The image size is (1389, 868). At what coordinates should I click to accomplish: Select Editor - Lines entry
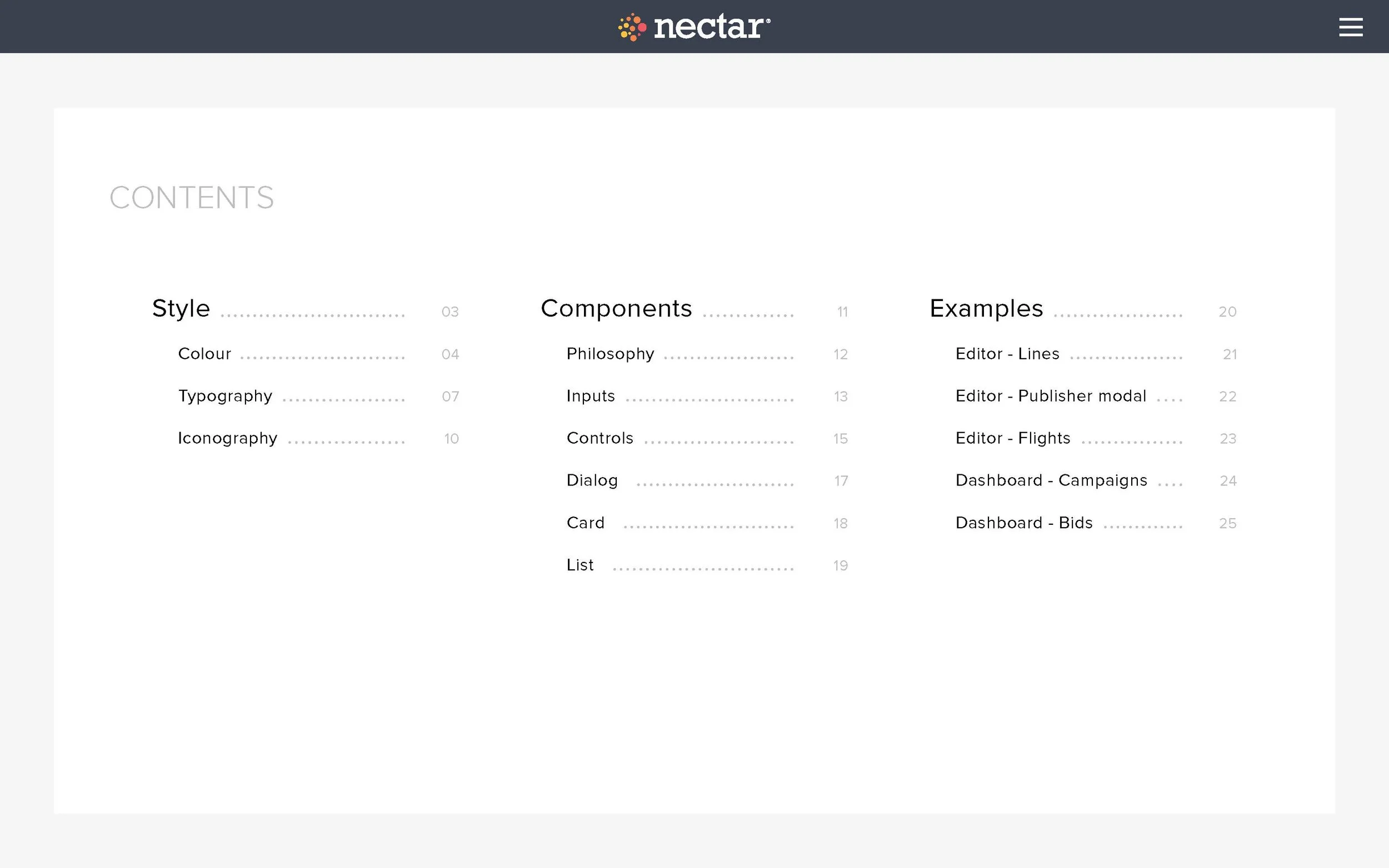(x=1007, y=354)
